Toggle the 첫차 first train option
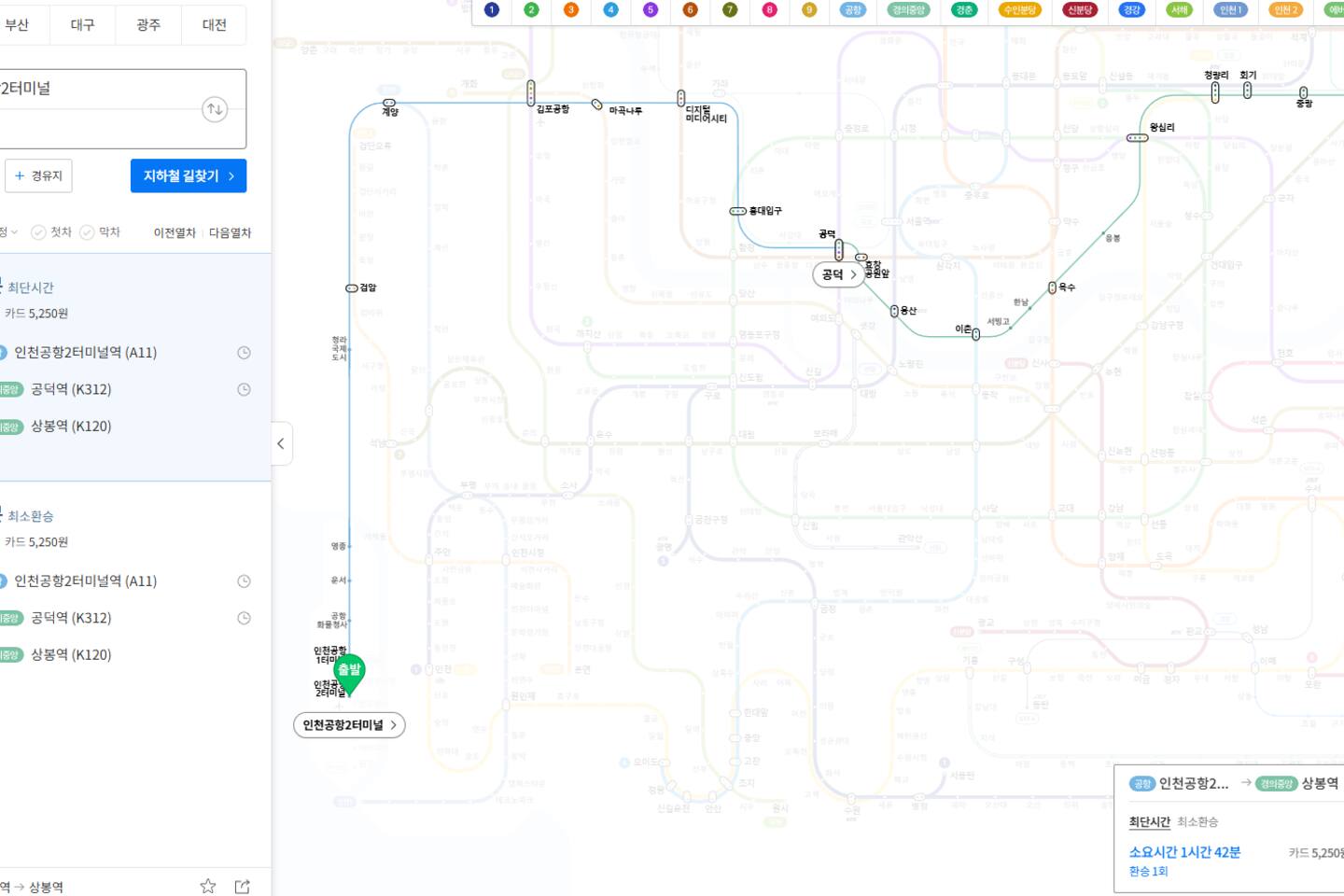This screenshot has height=896, width=1344. (x=51, y=232)
